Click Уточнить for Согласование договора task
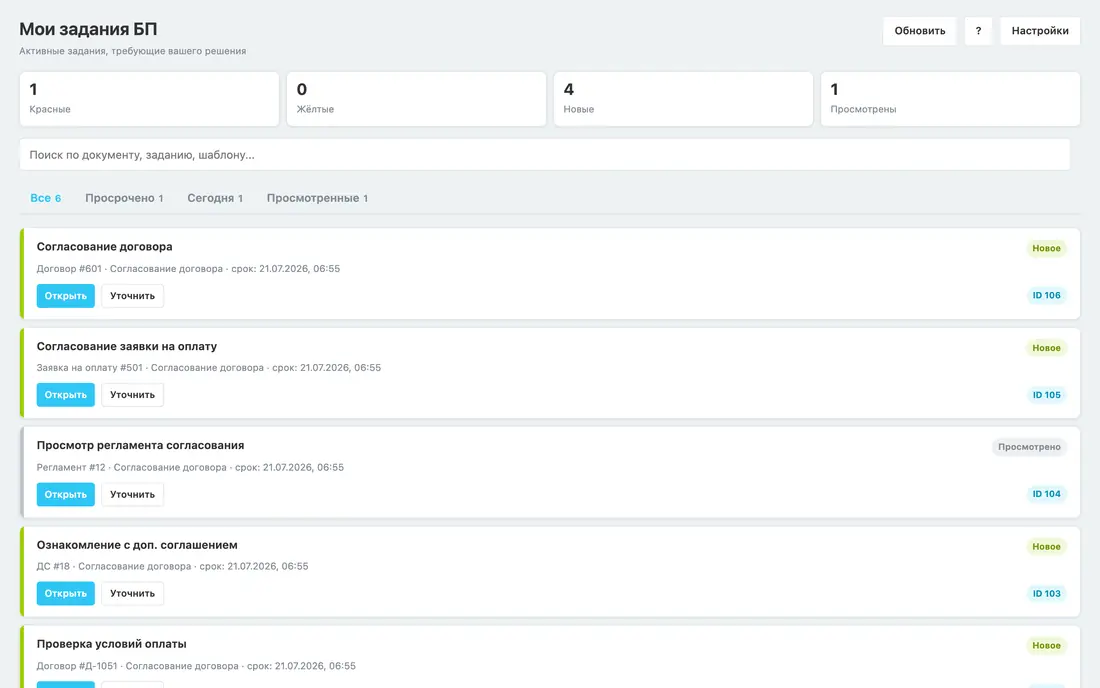This screenshot has width=1100, height=688. click(x=132, y=296)
